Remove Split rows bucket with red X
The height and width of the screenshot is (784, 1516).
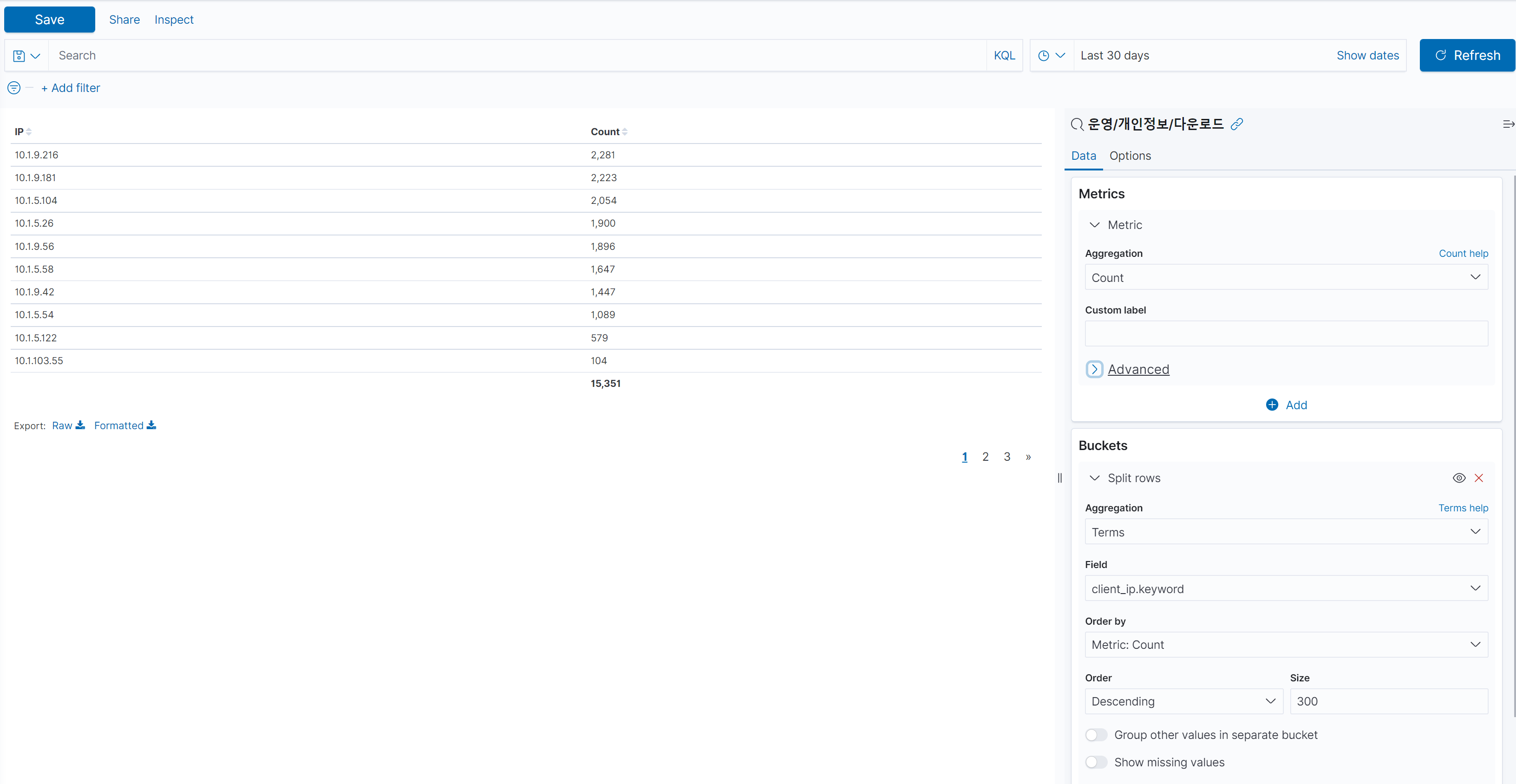click(x=1478, y=478)
